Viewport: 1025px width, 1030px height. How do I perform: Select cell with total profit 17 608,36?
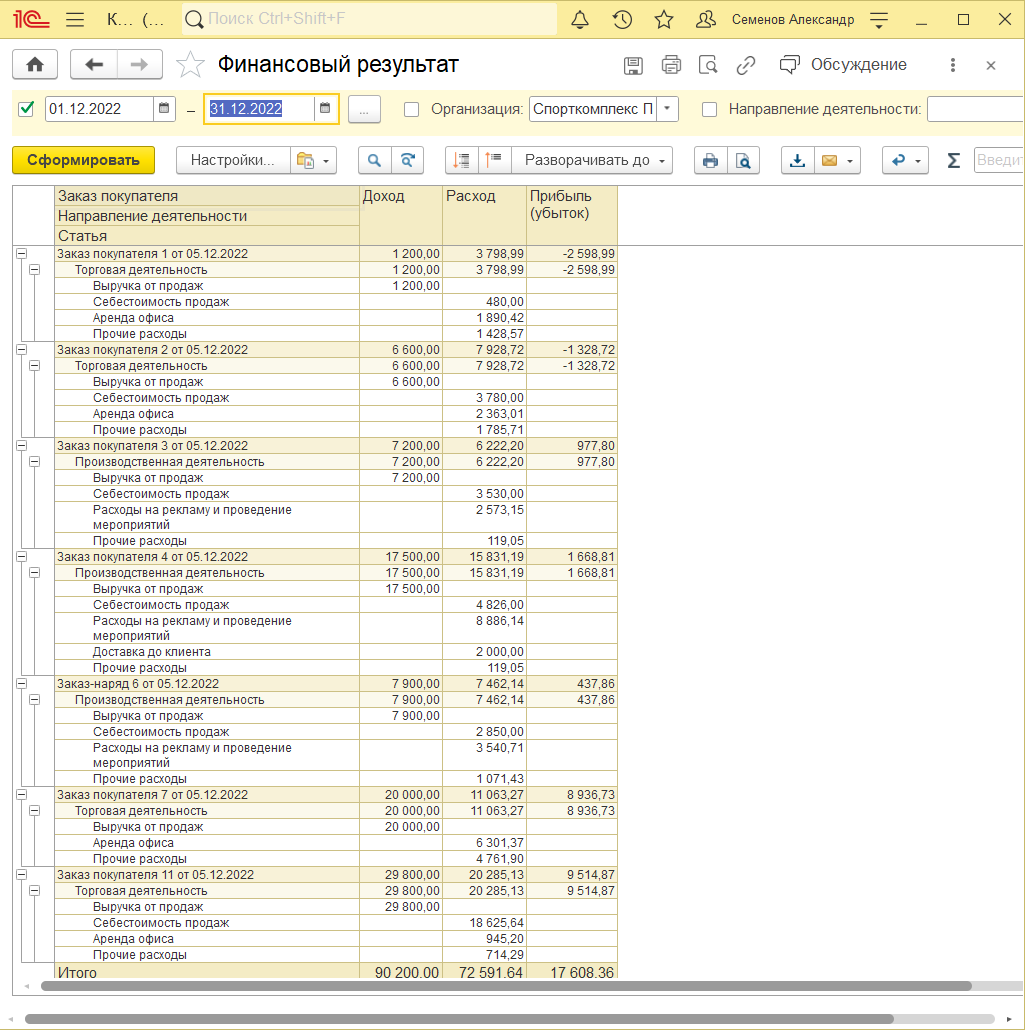coord(572,972)
